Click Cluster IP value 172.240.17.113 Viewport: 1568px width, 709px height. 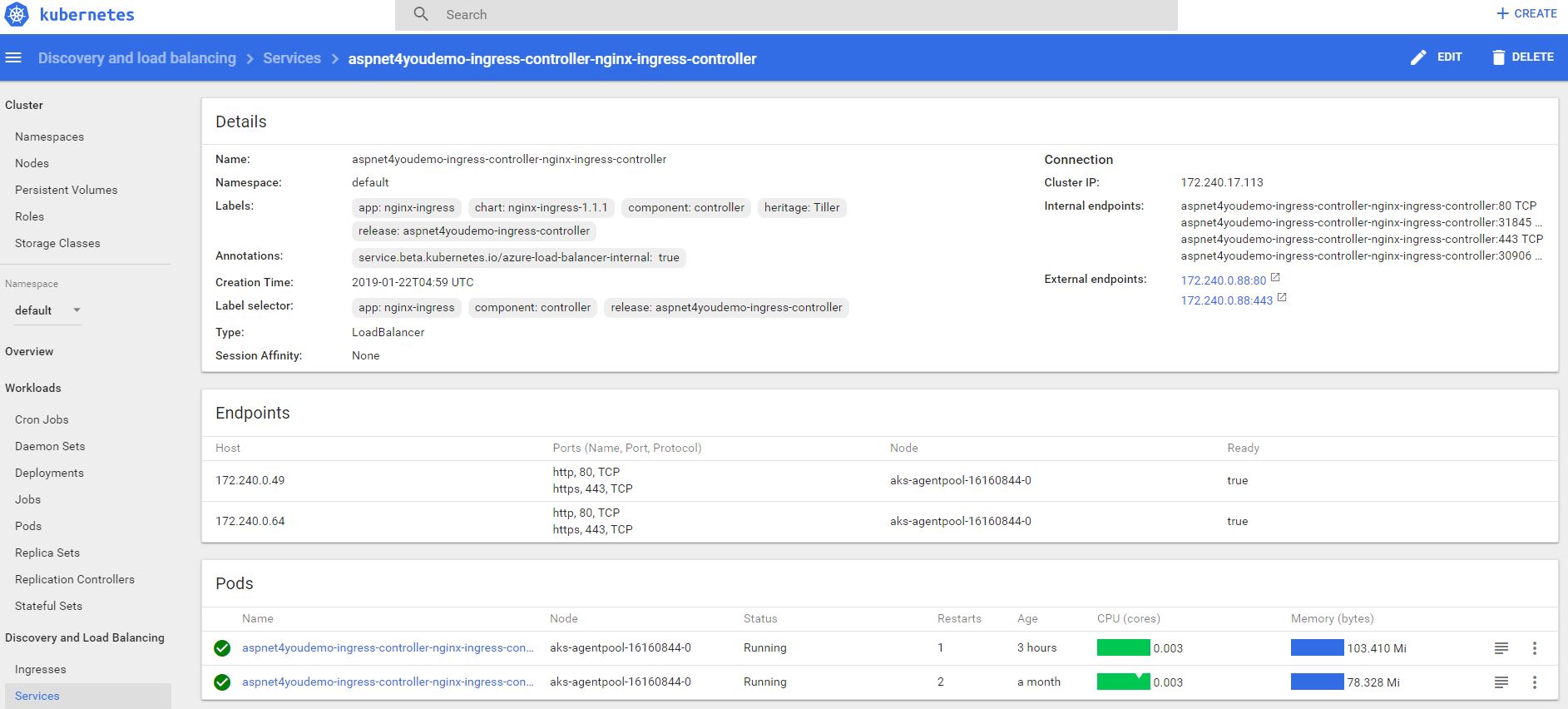(1222, 182)
